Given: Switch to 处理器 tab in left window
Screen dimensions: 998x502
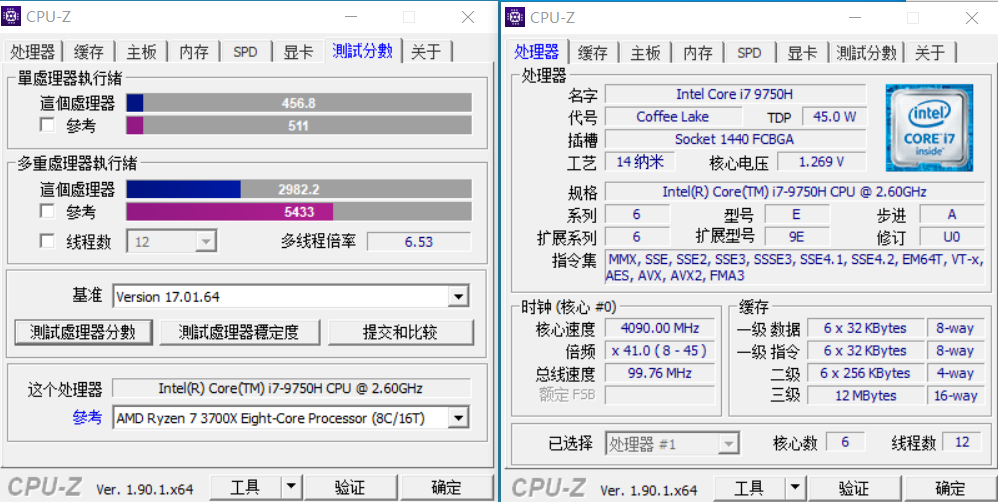Looking at the screenshot, I should (x=32, y=52).
